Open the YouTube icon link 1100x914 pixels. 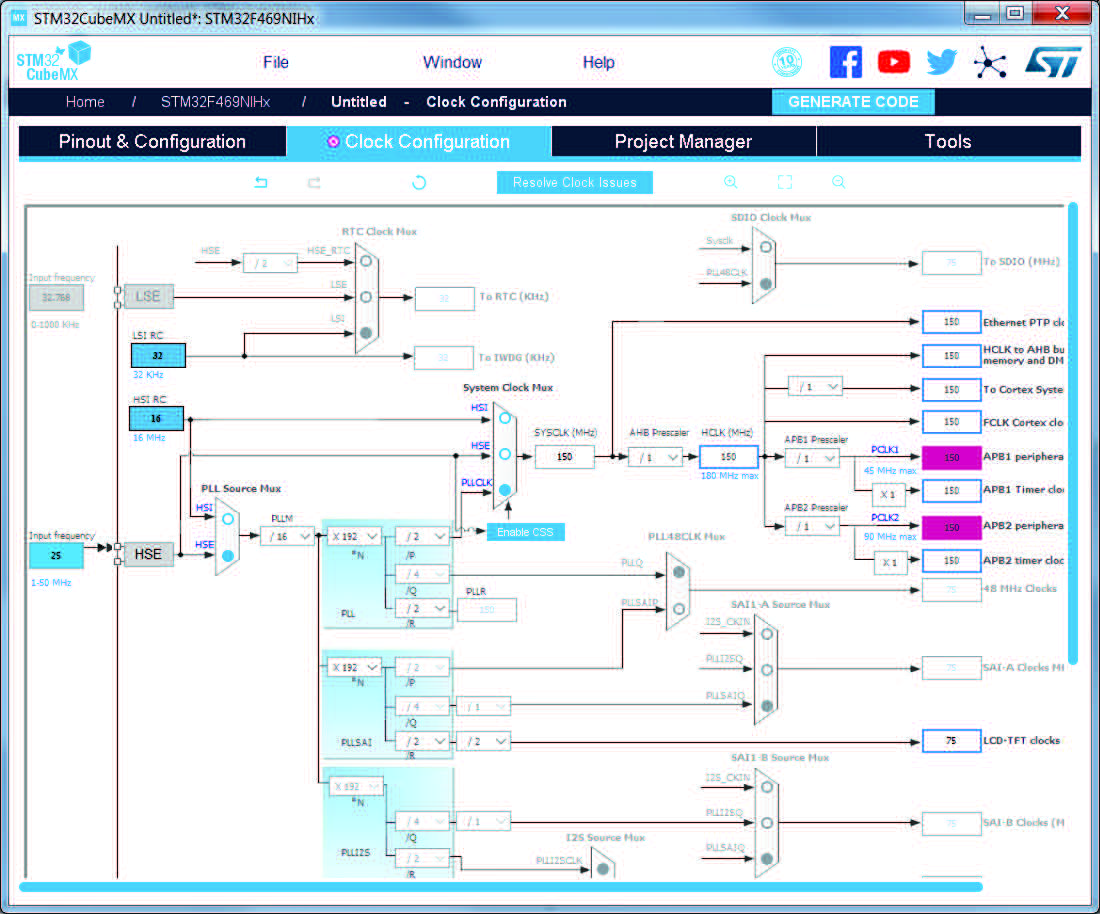pos(894,62)
